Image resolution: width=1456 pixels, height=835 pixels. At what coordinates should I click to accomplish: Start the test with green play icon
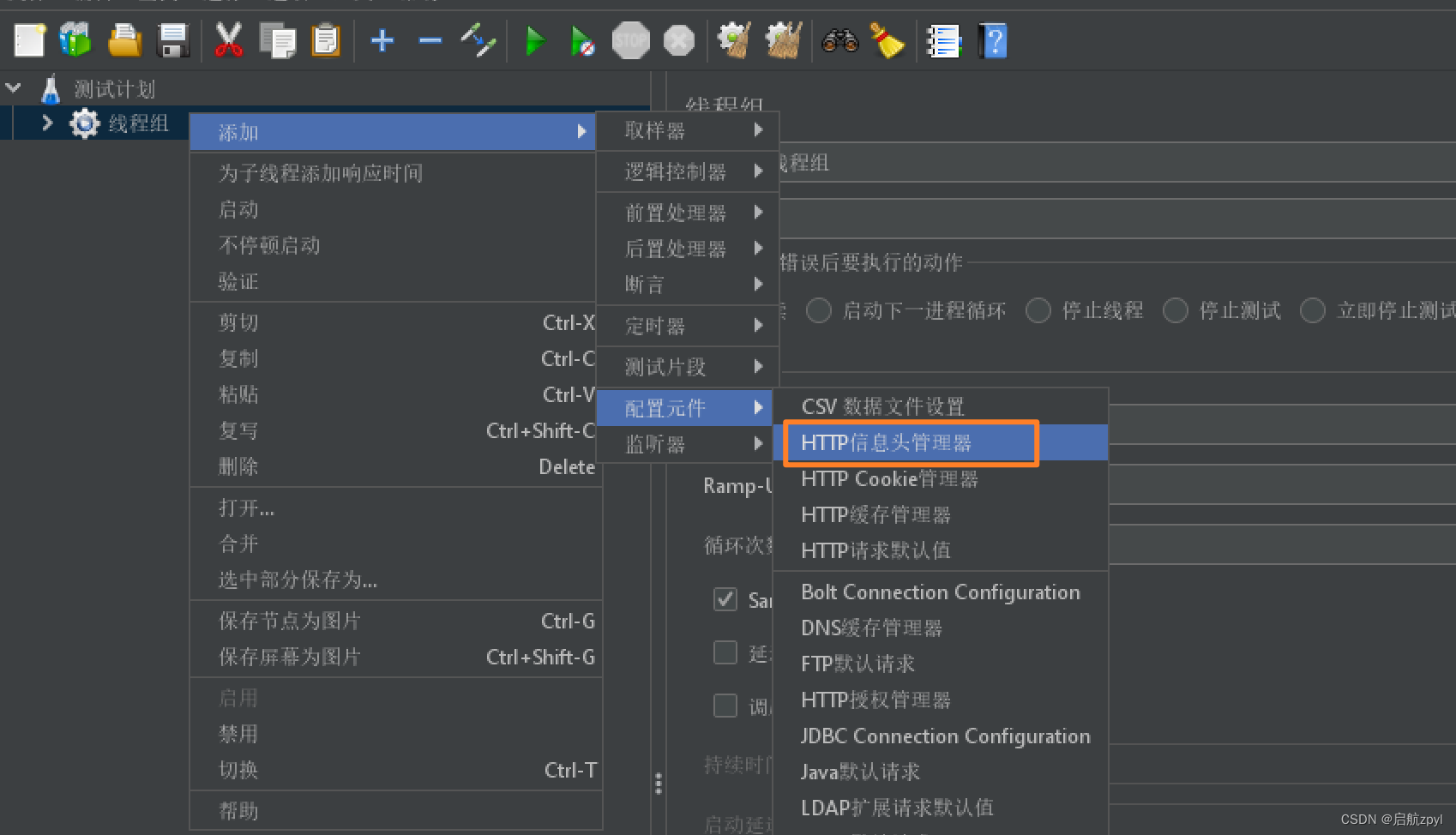point(535,40)
